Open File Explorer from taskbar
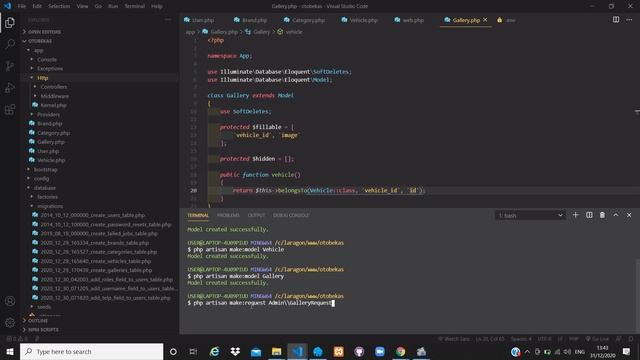This screenshot has width=640, height=360. (276, 351)
